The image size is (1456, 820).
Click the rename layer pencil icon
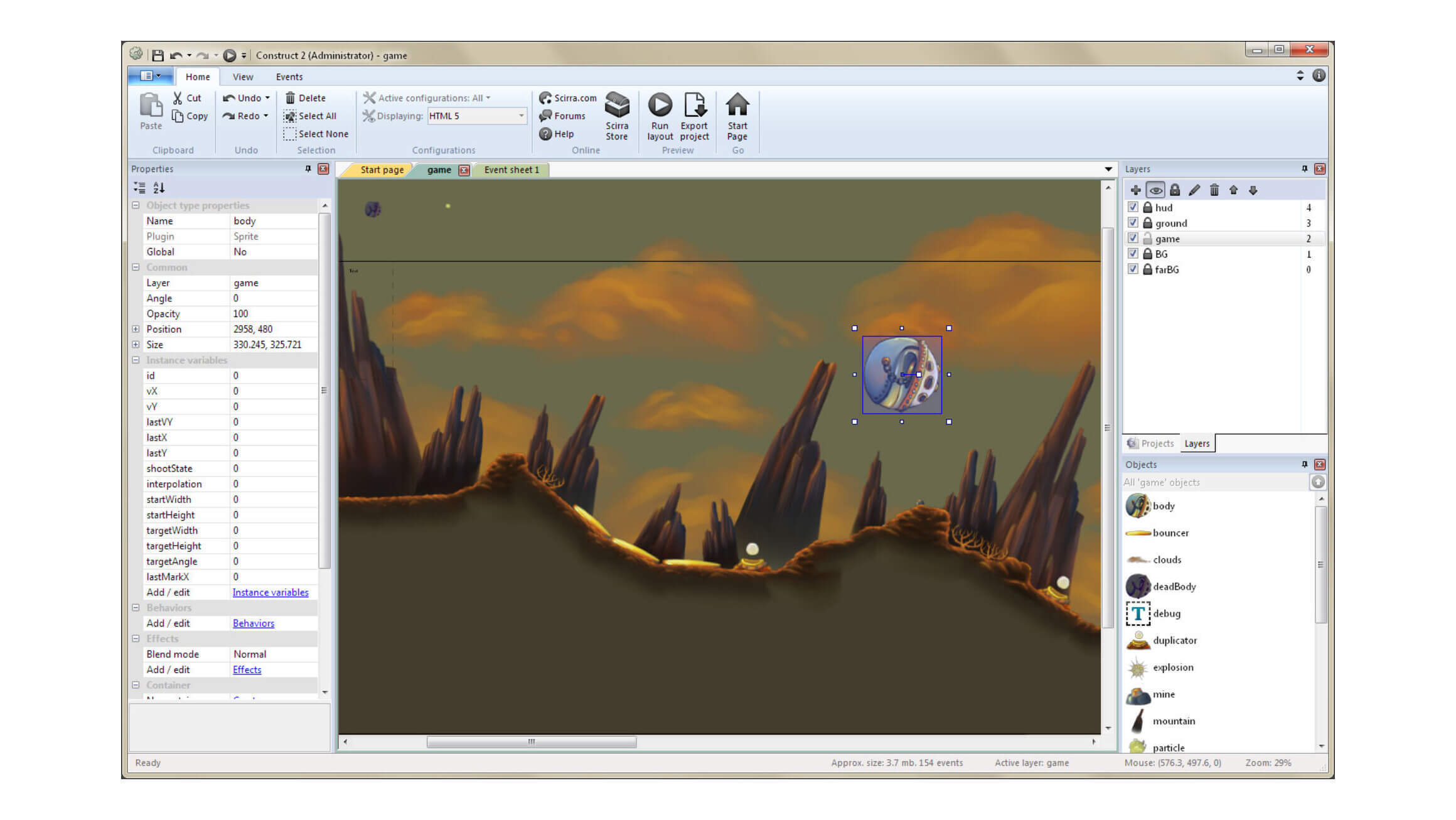[1194, 190]
